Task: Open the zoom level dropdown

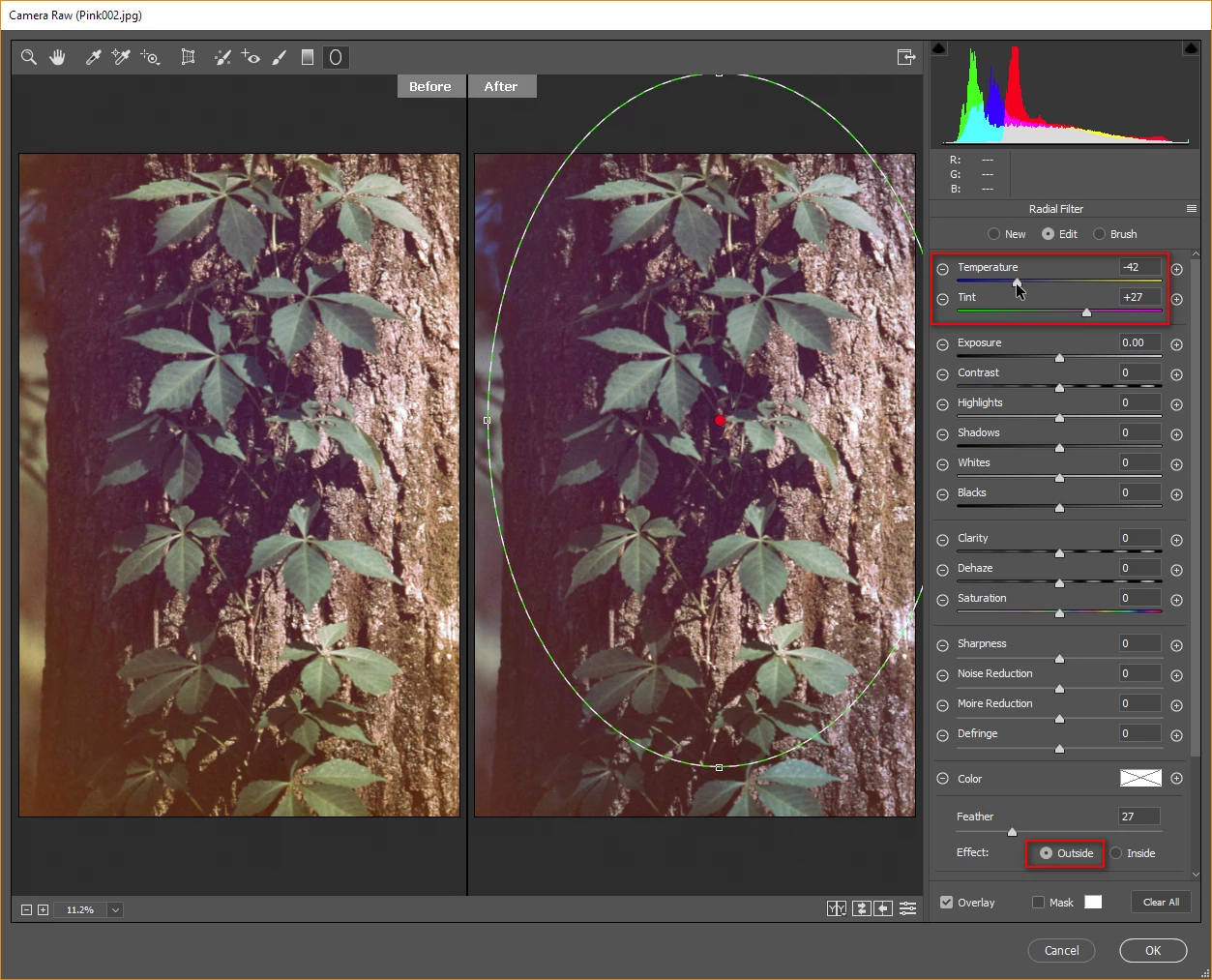Action: (115, 909)
